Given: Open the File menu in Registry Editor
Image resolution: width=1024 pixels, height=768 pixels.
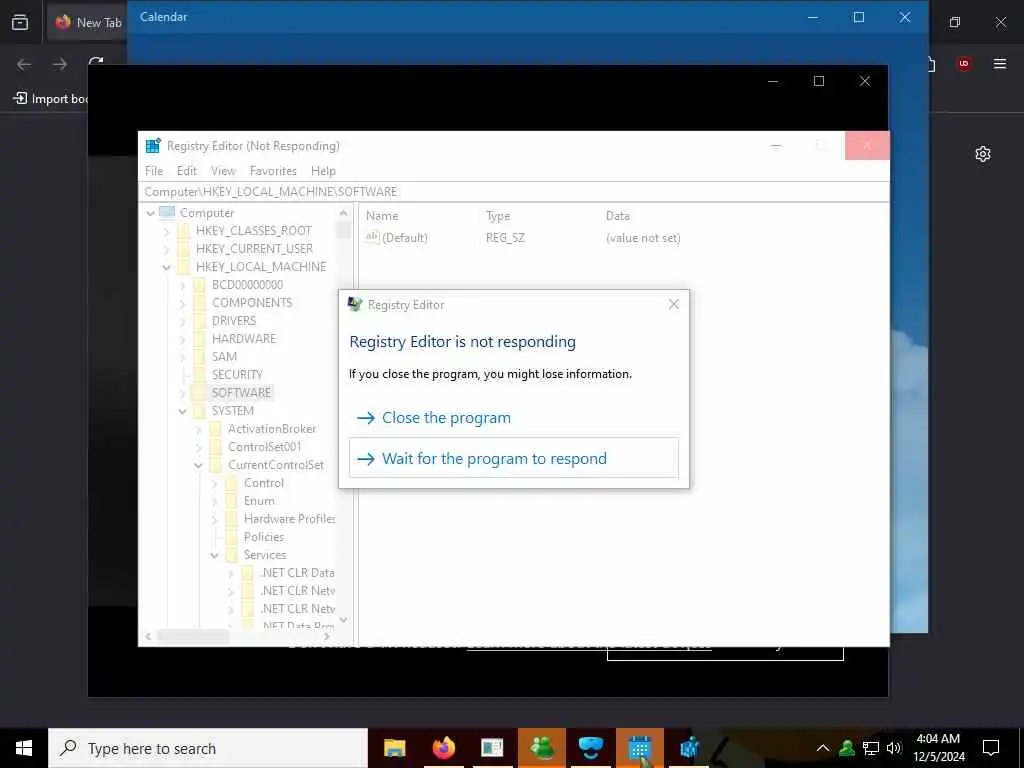Looking at the screenshot, I should click(154, 171).
